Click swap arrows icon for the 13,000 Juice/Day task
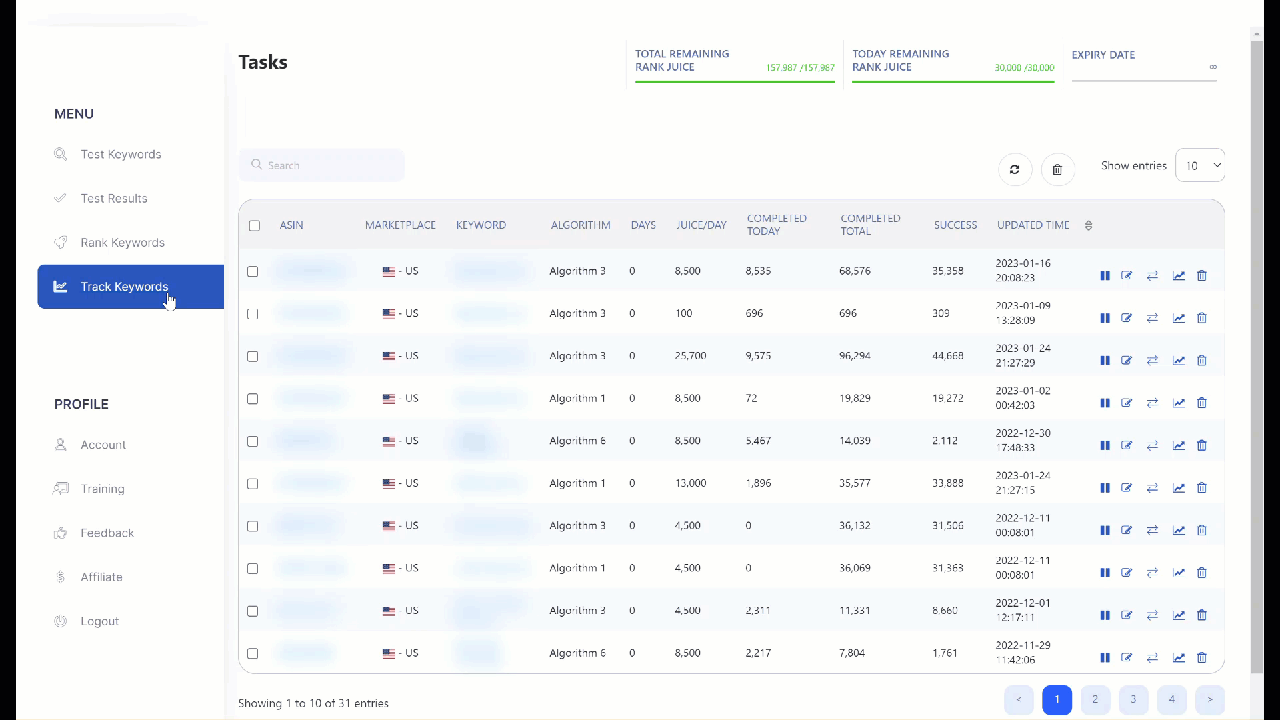1280x720 pixels. click(1152, 488)
